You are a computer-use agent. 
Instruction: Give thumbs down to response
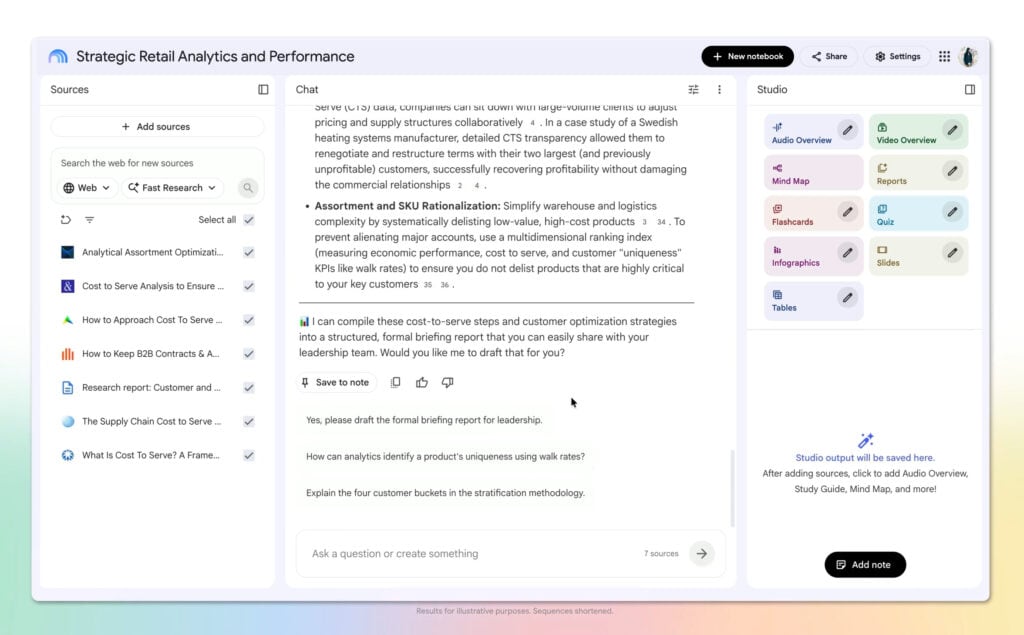click(447, 382)
